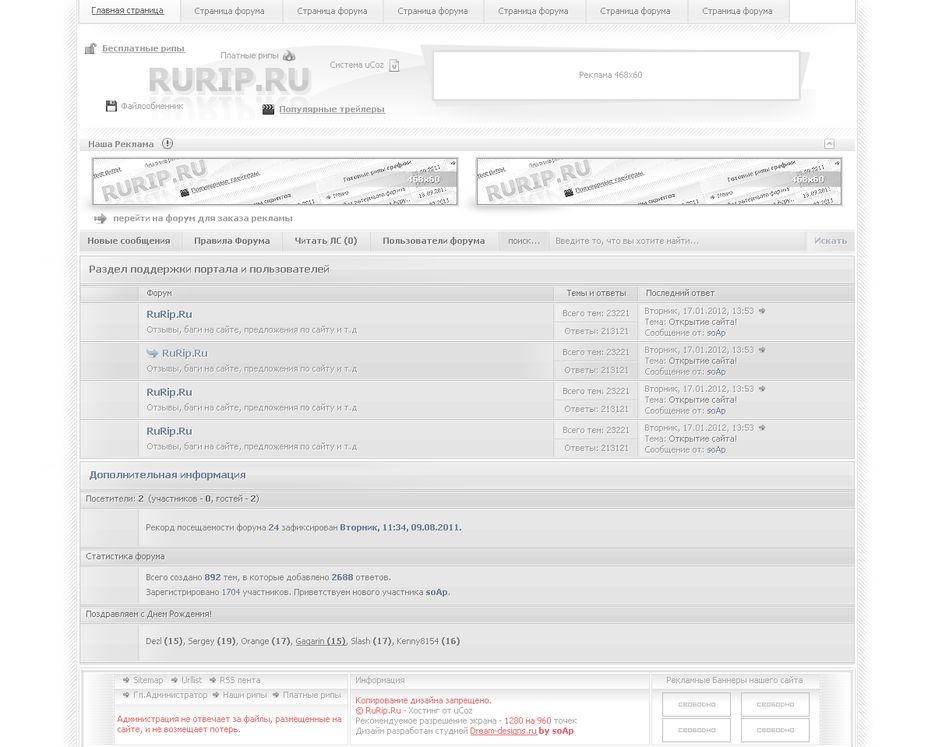This screenshot has height=747, width=935.
Task: Collapse the Наша Реклама block
Action: click(829, 144)
